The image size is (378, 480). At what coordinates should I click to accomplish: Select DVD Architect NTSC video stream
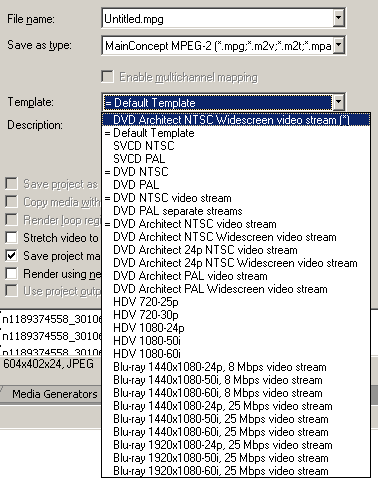[236, 224]
